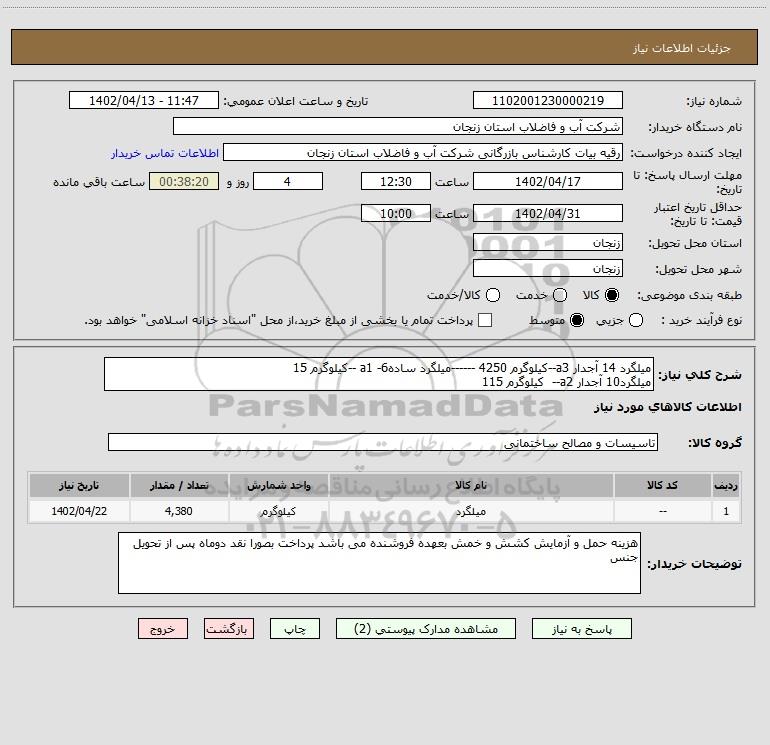Click the تعداد / مقدار column header
Image resolution: width=770 pixels, height=745 pixels.
[x=179, y=485]
